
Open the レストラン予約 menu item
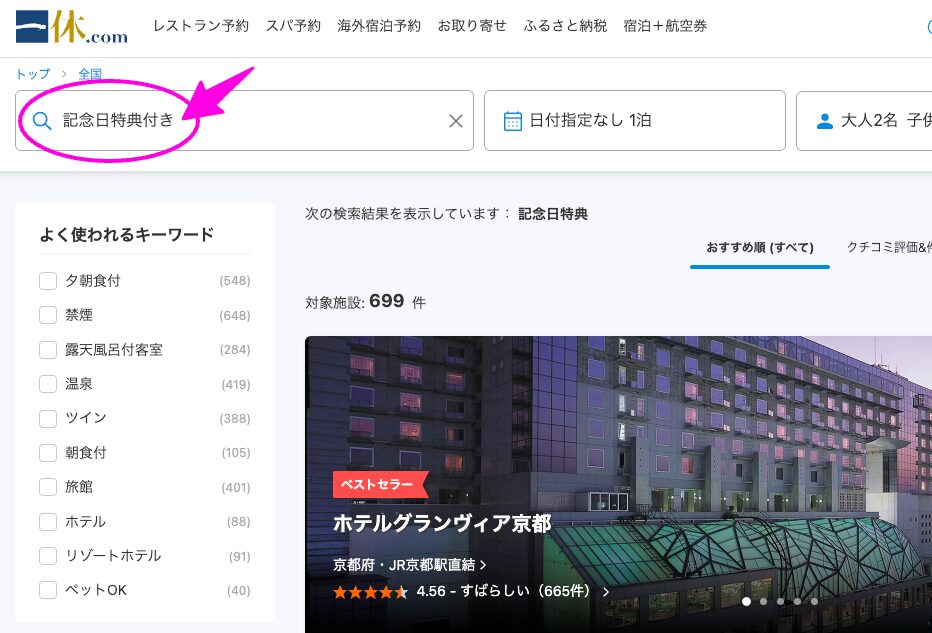point(201,26)
